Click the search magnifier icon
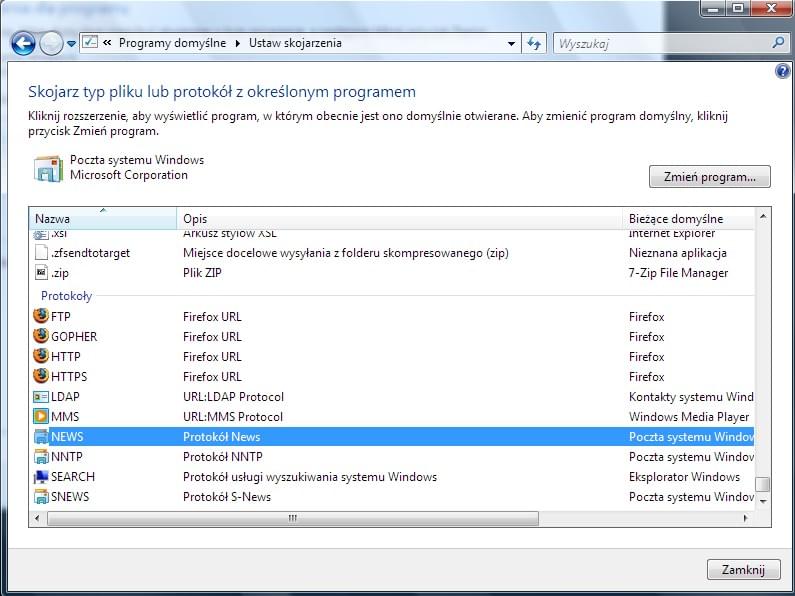Screen dimensions: 795x596 (x=778, y=43)
